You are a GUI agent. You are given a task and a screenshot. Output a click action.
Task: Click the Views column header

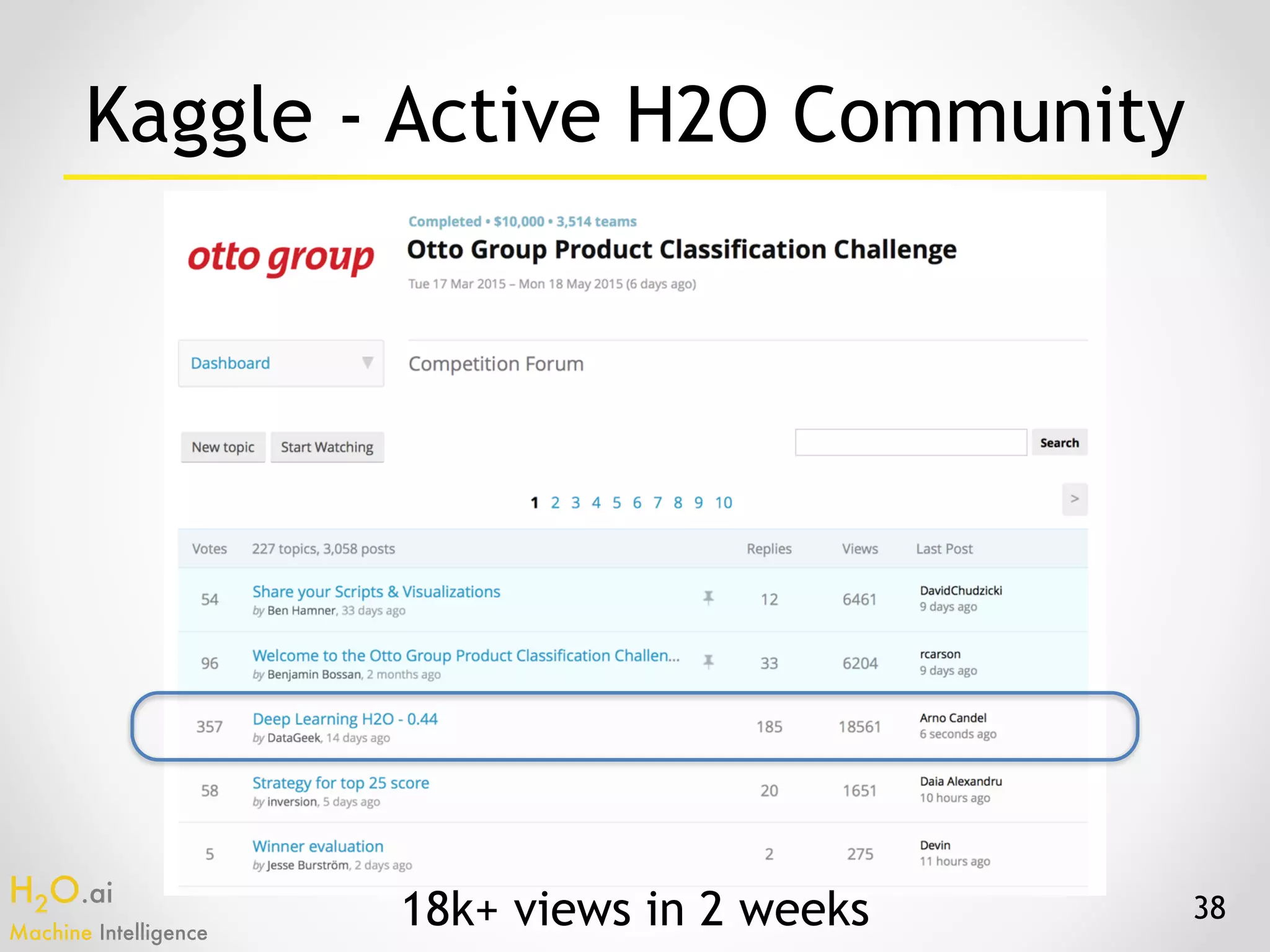pyautogui.click(x=860, y=549)
